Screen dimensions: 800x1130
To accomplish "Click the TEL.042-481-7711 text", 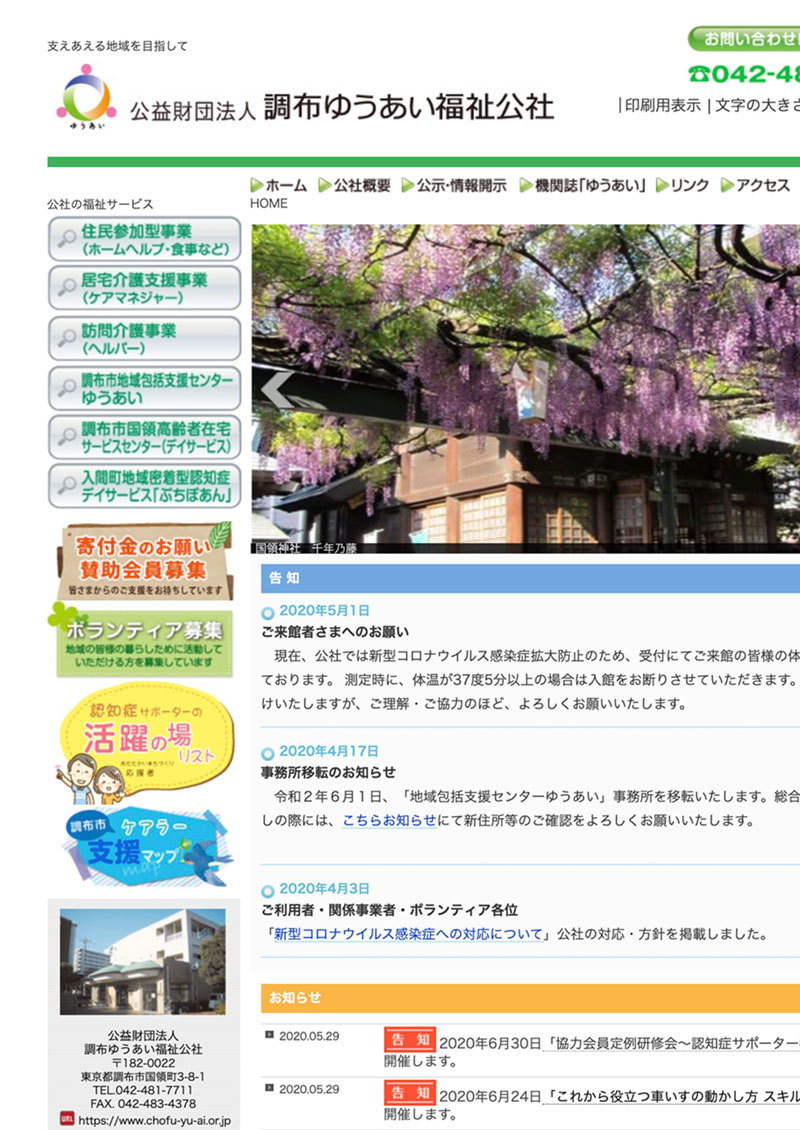I will click(x=143, y=1090).
